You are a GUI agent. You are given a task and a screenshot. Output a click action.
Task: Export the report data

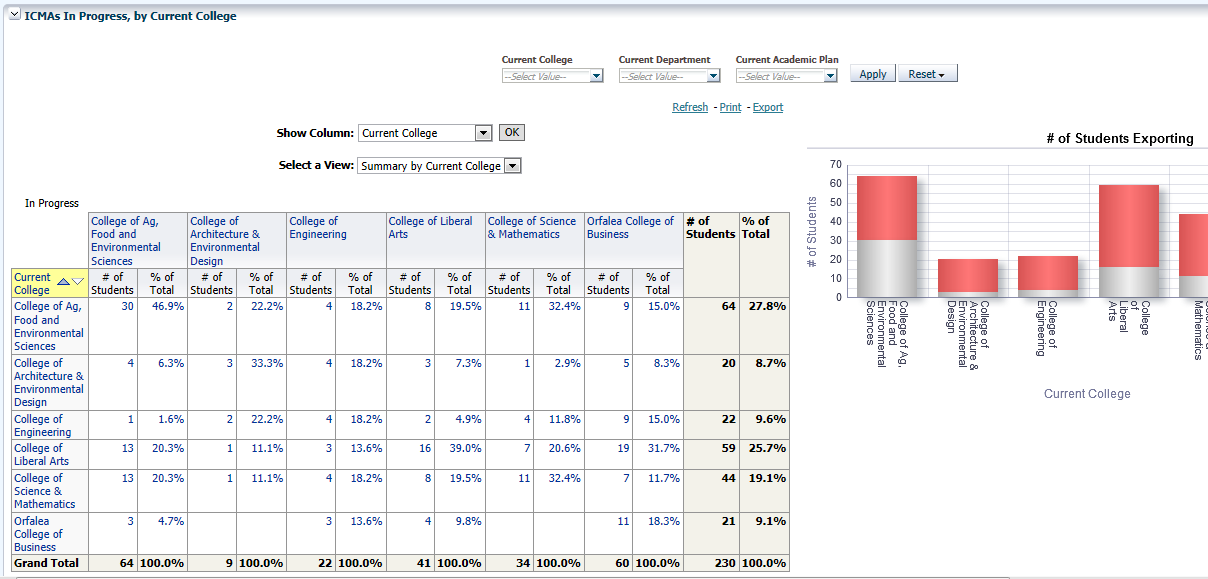768,107
